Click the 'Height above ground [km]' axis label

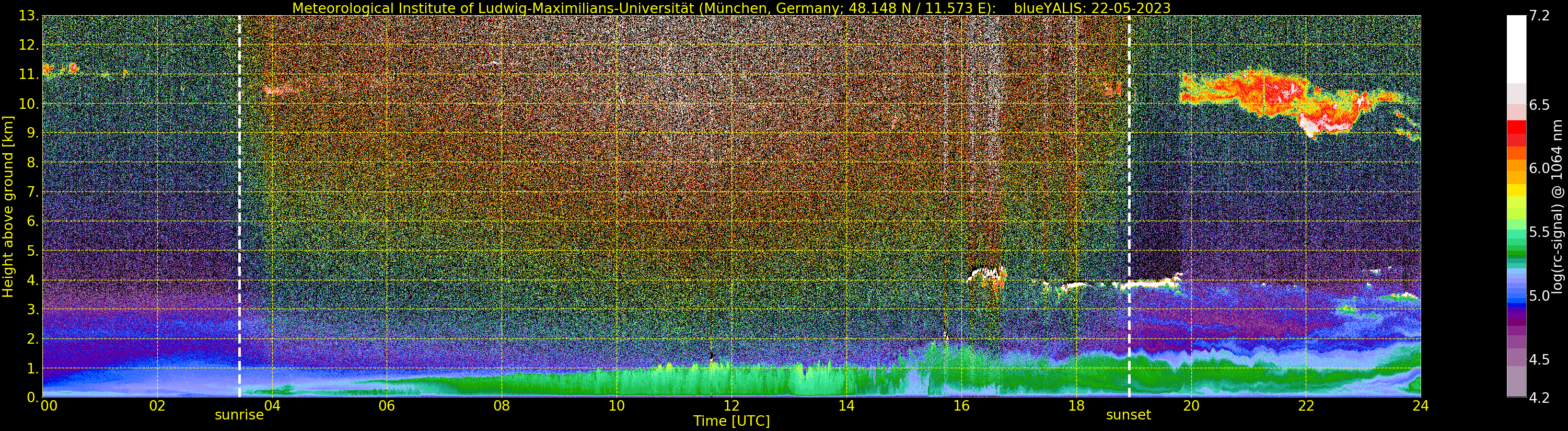click(8, 206)
